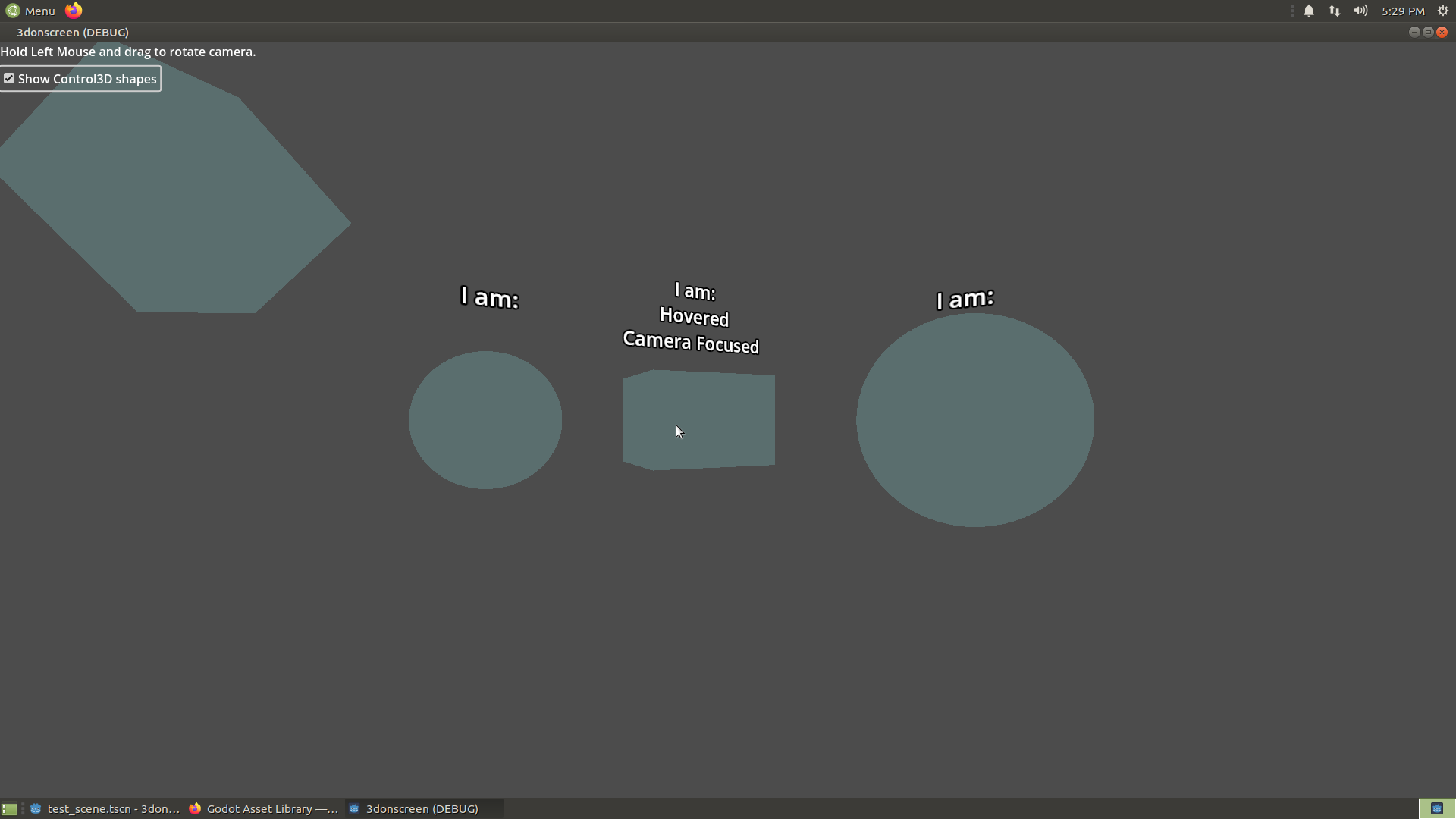Maximize the 3donscreen debug window

click(1428, 32)
